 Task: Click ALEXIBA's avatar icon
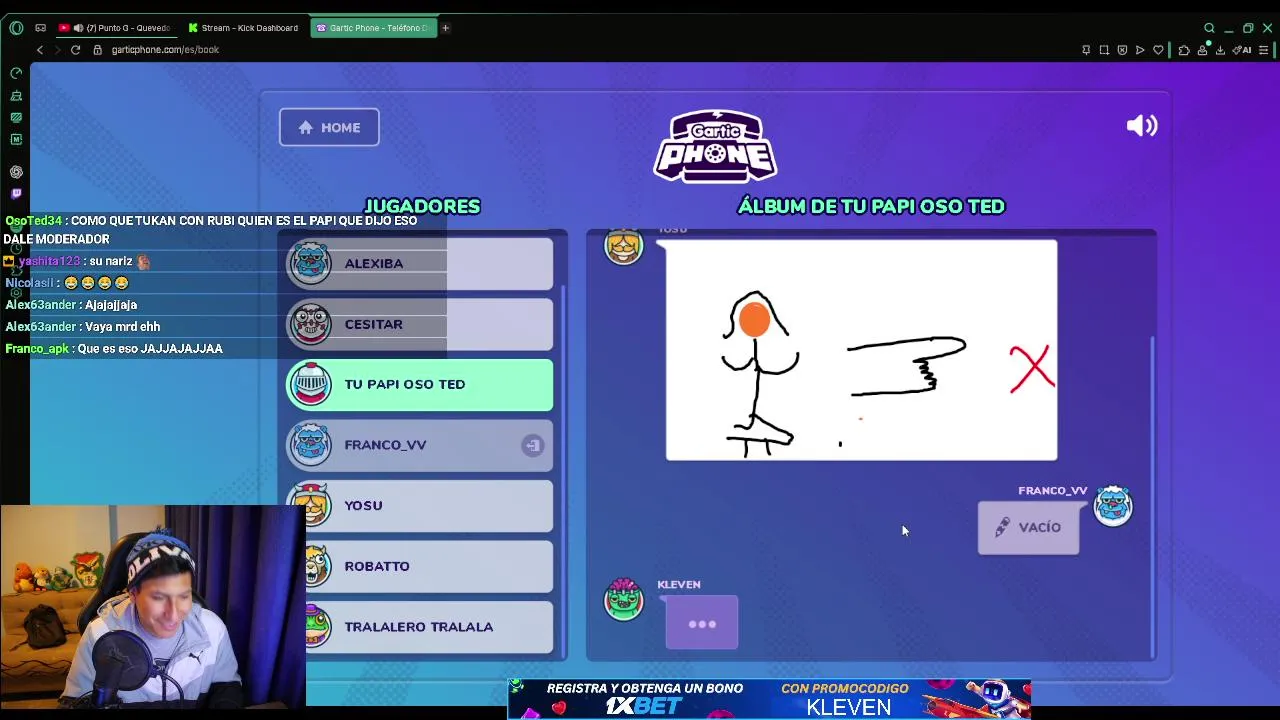[x=310, y=263]
